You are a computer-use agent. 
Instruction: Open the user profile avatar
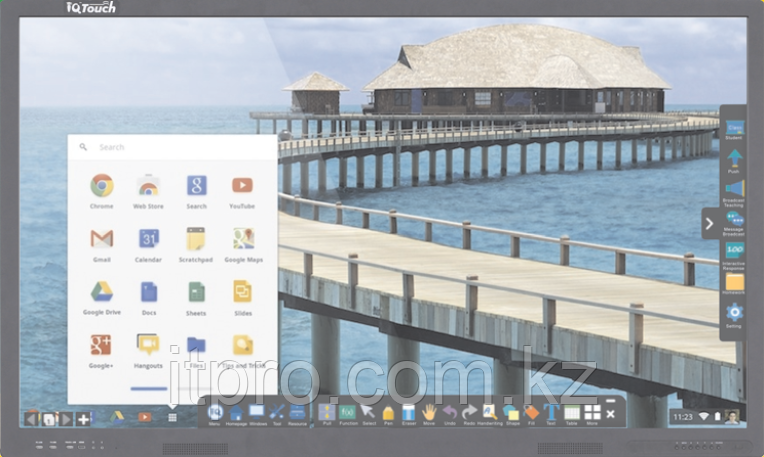[731, 417]
